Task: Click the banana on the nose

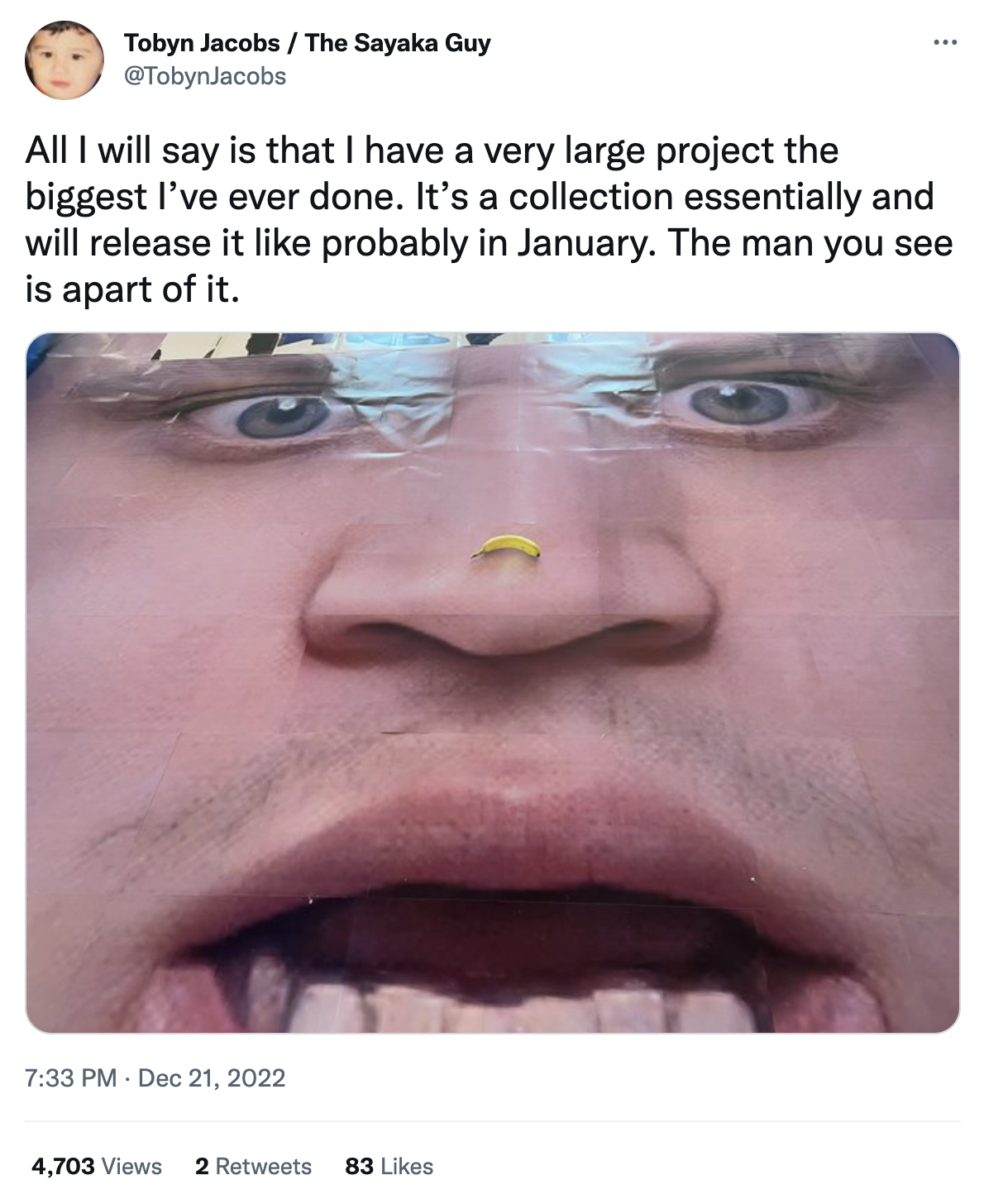Action: click(506, 546)
